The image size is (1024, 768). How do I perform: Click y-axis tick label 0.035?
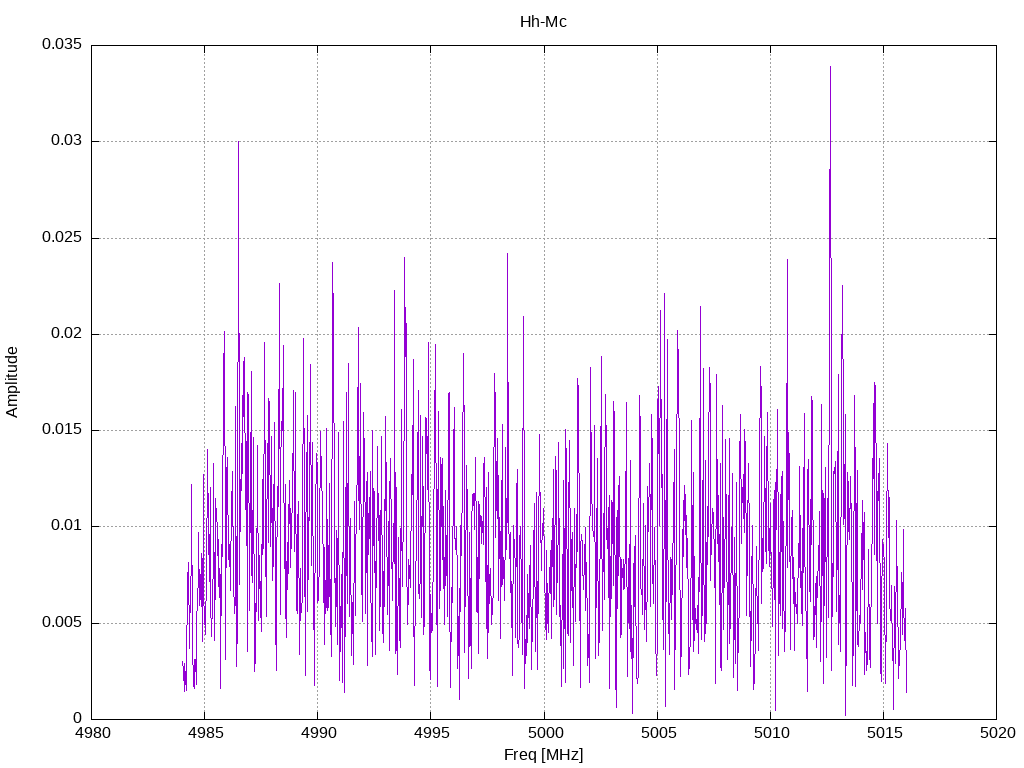click(62, 44)
